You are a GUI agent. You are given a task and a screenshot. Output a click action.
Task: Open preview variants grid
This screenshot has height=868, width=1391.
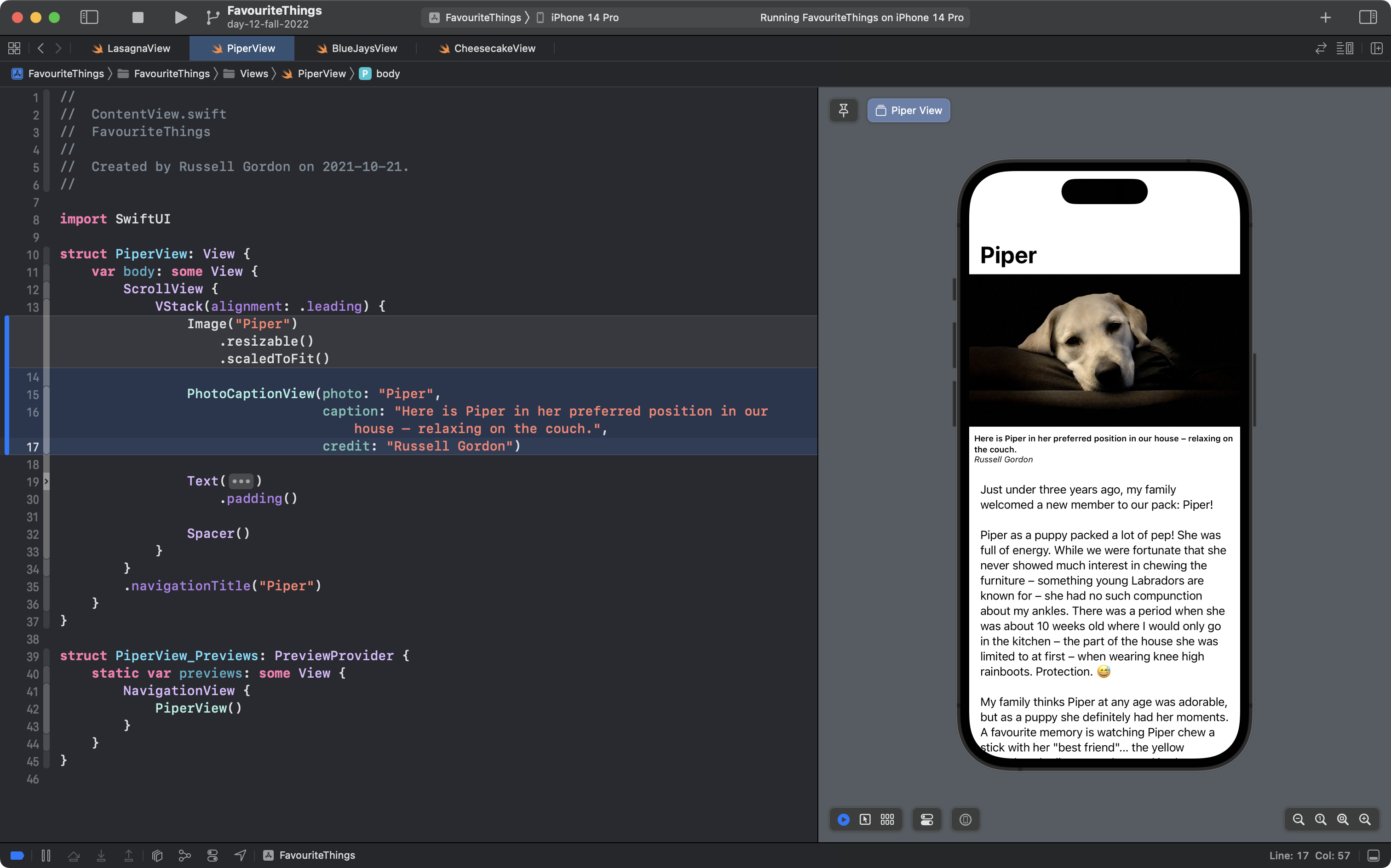point(887,819)
